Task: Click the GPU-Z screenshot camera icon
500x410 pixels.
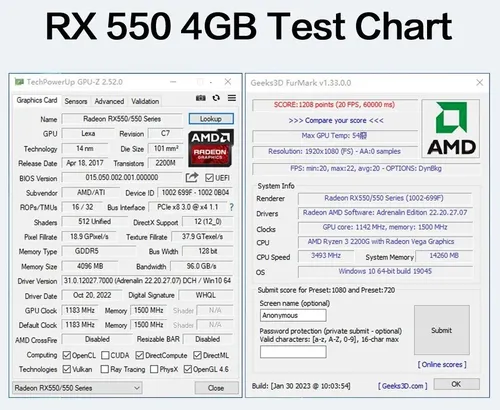Action: (x=200, y=98)
